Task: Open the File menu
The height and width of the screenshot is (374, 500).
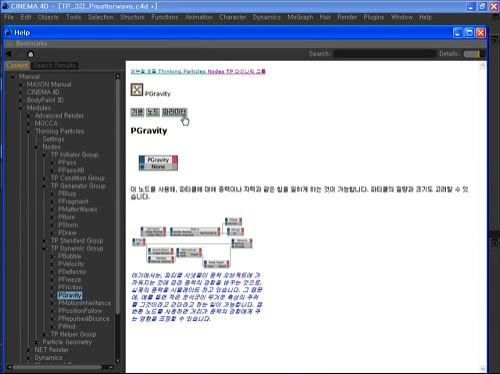Action: click(9, 17)
